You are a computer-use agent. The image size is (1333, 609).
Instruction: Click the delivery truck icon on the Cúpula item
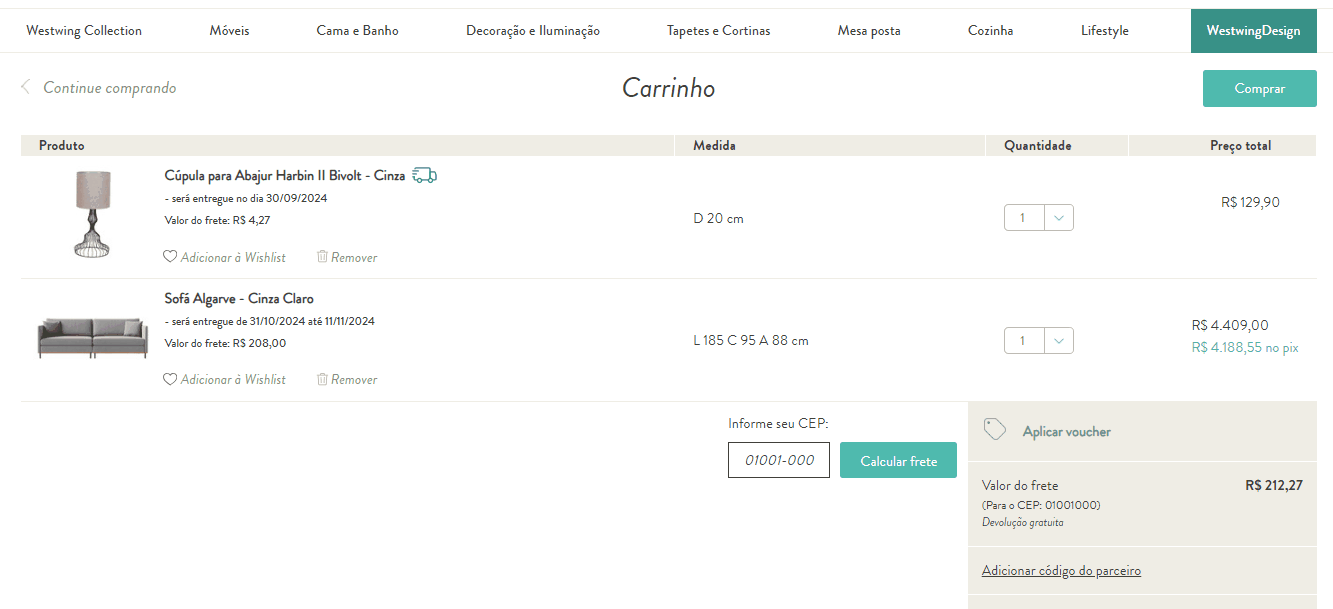(x=425, y=175)
